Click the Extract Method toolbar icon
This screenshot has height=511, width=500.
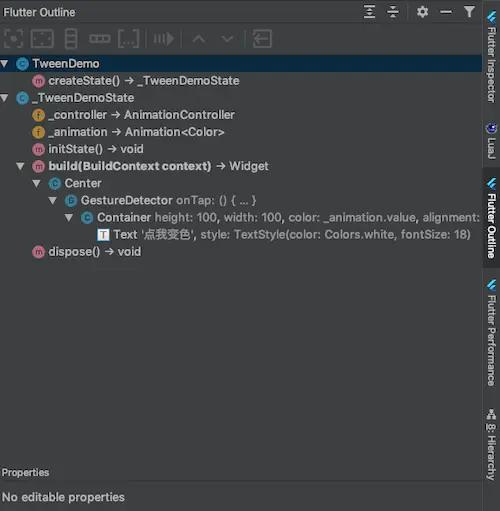coord(164,39)
